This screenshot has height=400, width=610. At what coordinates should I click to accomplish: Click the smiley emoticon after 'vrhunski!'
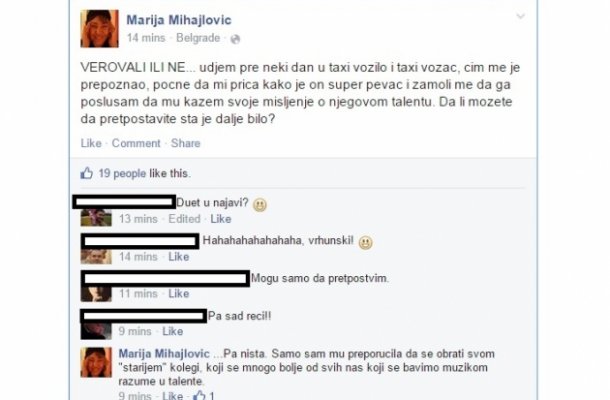click(365, 243)
